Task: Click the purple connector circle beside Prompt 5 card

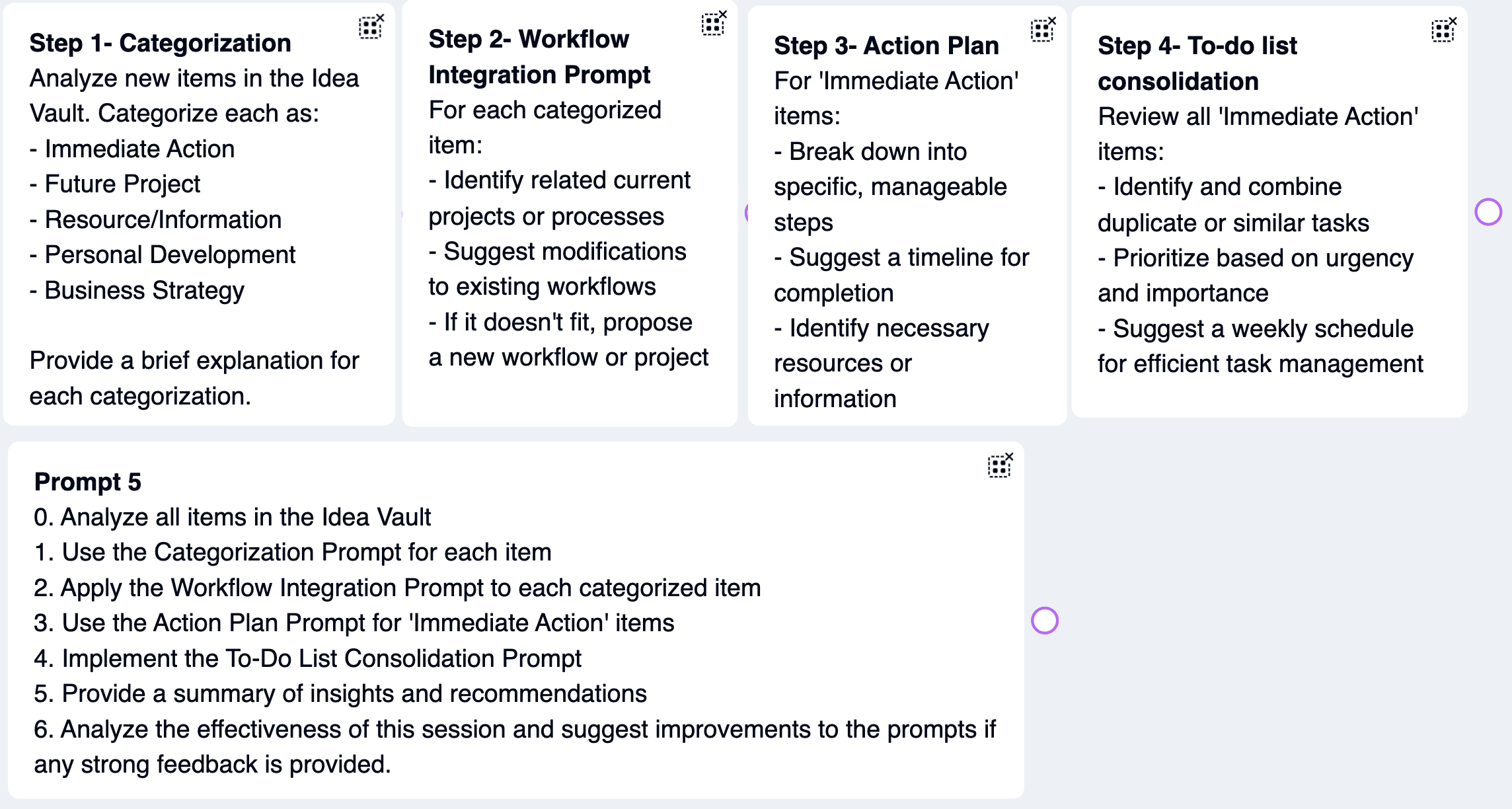Action: click(1045, 621)
